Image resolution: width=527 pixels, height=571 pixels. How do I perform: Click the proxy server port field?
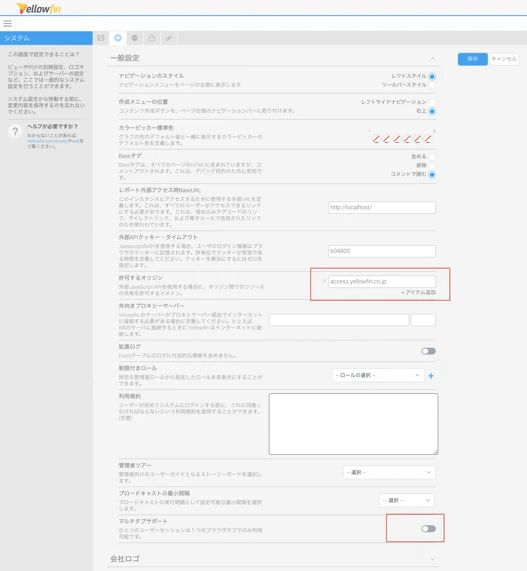(x=423, y=320)
